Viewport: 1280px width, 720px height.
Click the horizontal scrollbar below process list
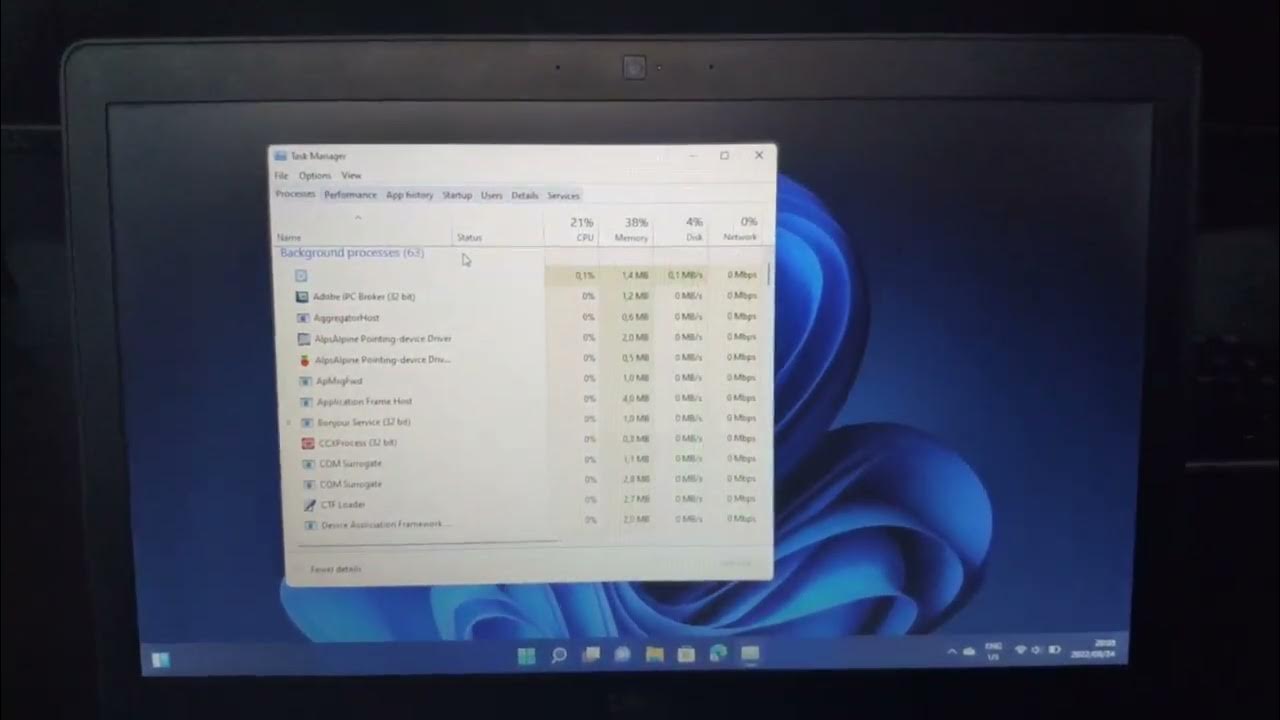coord(427,545)
